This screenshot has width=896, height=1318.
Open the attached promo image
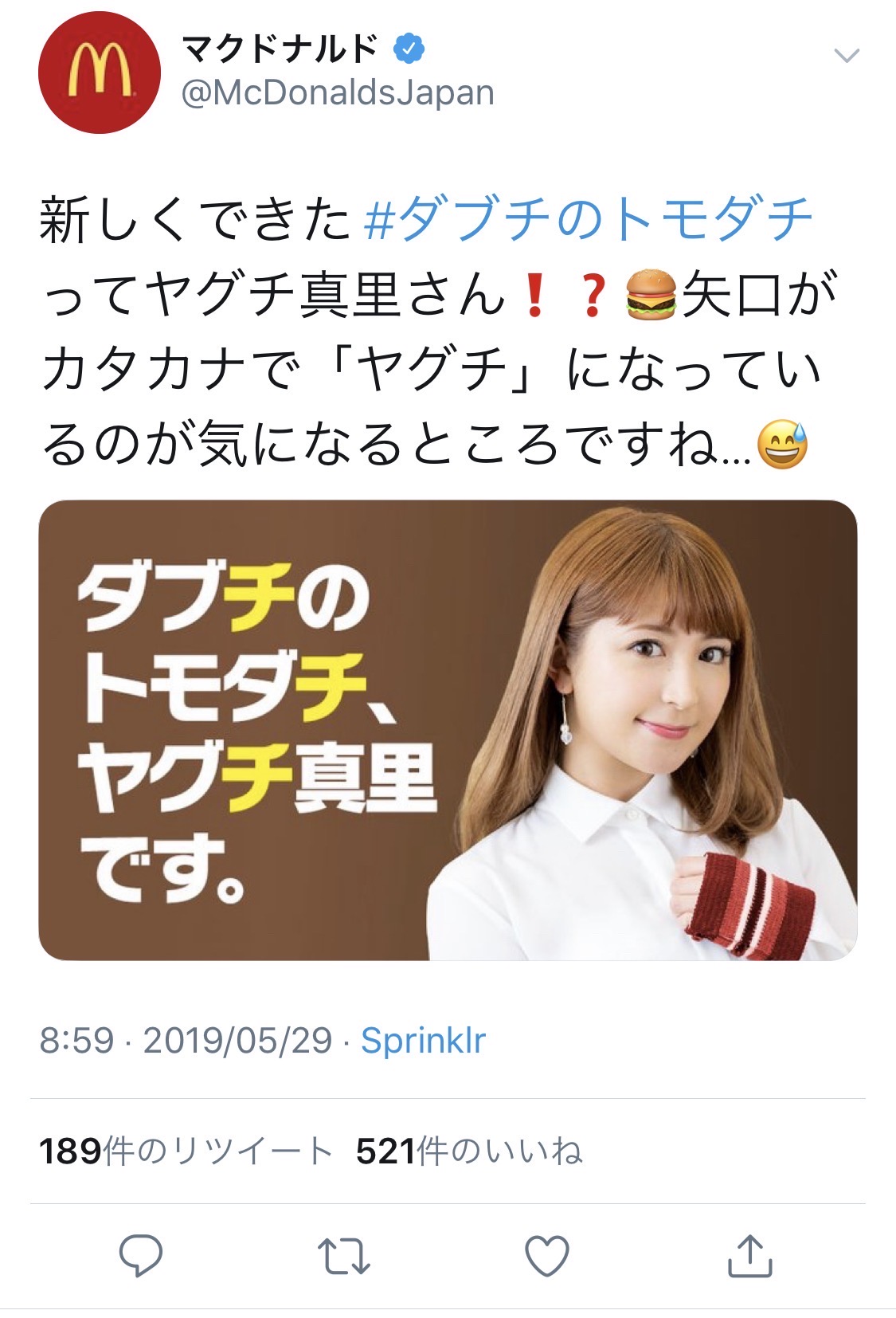pos(448,730)
